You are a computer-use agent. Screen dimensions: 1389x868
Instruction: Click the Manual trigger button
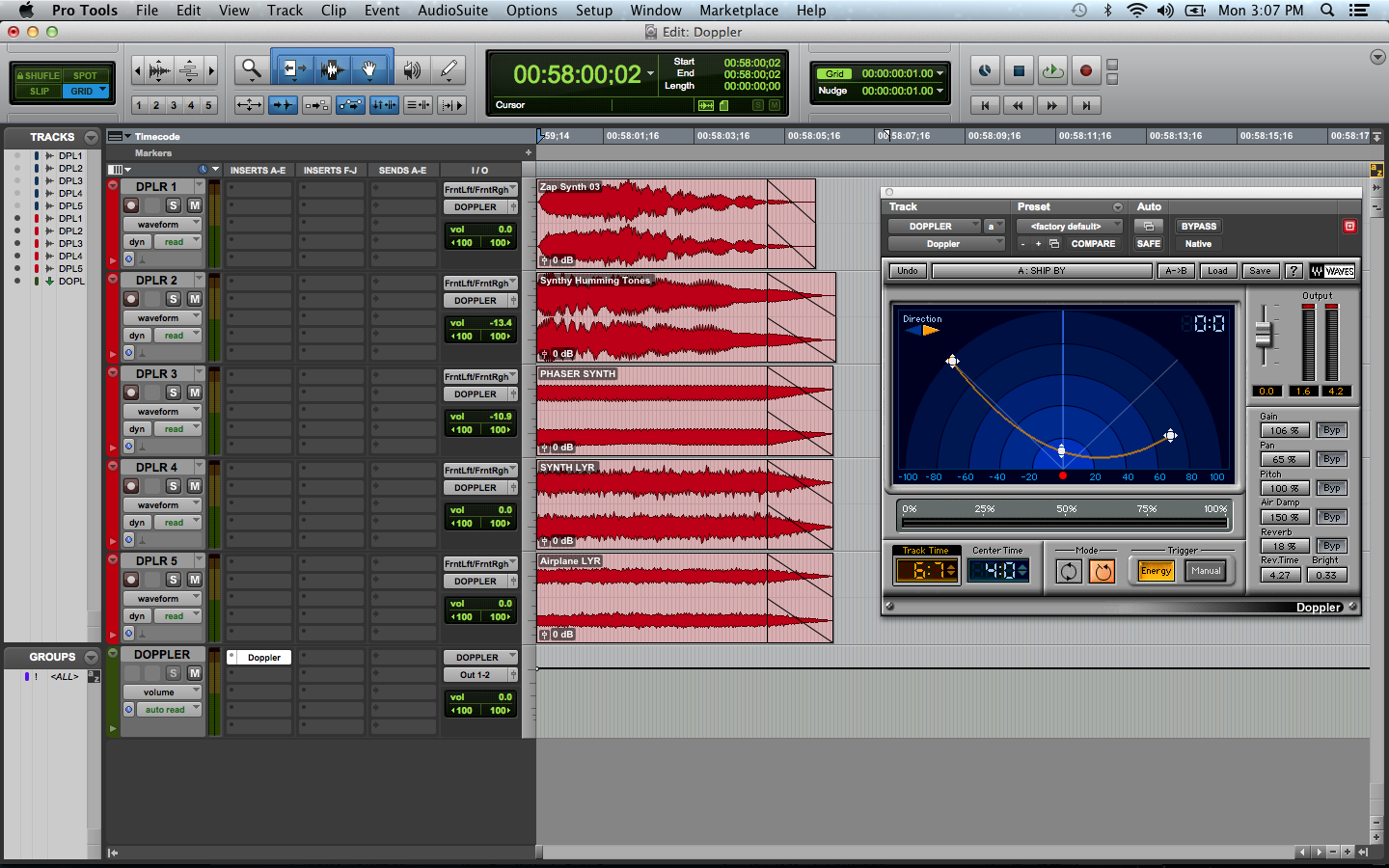(1206, 571)
